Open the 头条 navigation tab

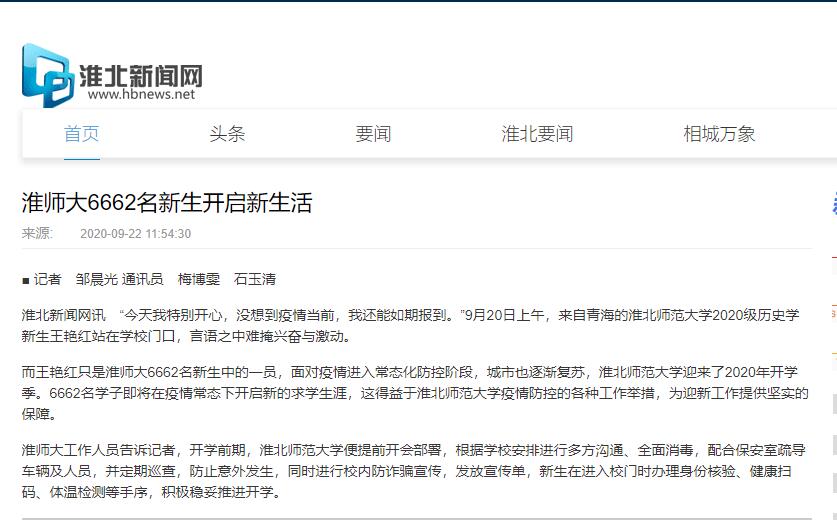tap(227, 134)
